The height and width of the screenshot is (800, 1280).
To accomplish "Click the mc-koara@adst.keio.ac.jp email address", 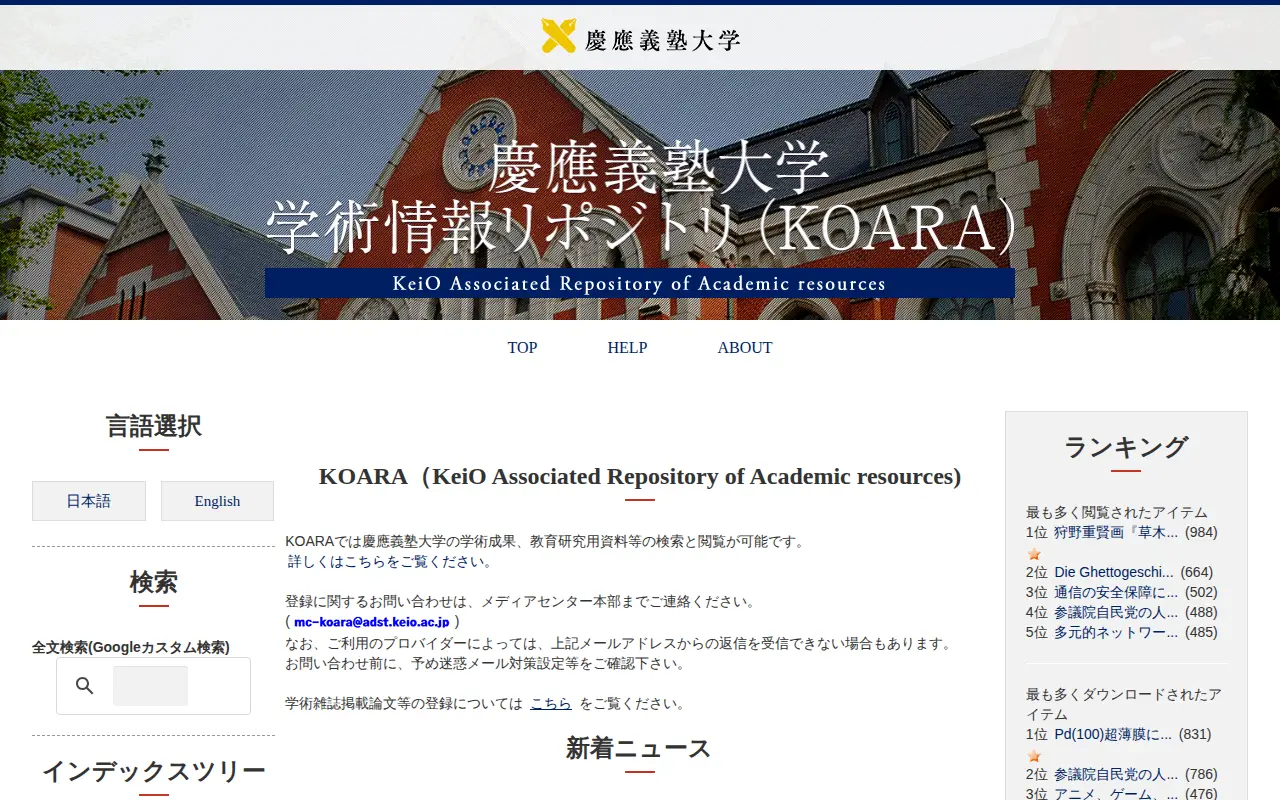I will pos(372,622).
